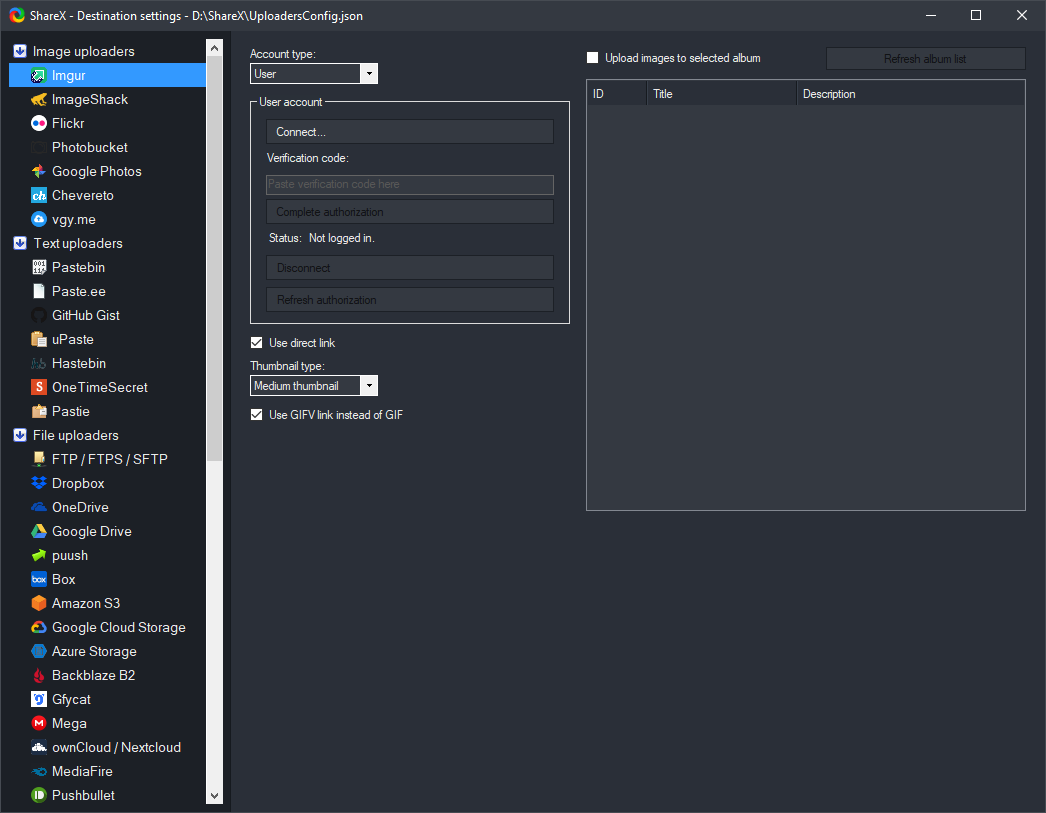Image resolution: width=1046 pixels, height=813 pixels.
Task: Click the Flickr icon
Action: click(x=39, y=124)
